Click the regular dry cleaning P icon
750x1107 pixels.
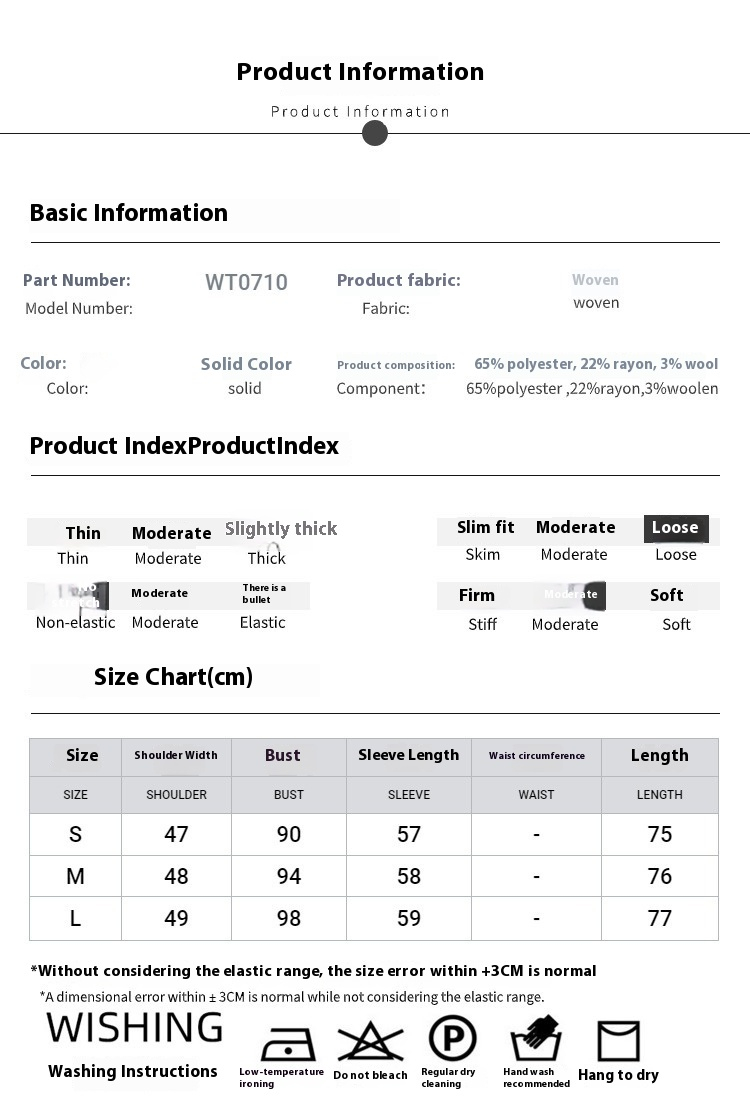pos(452,1038)
